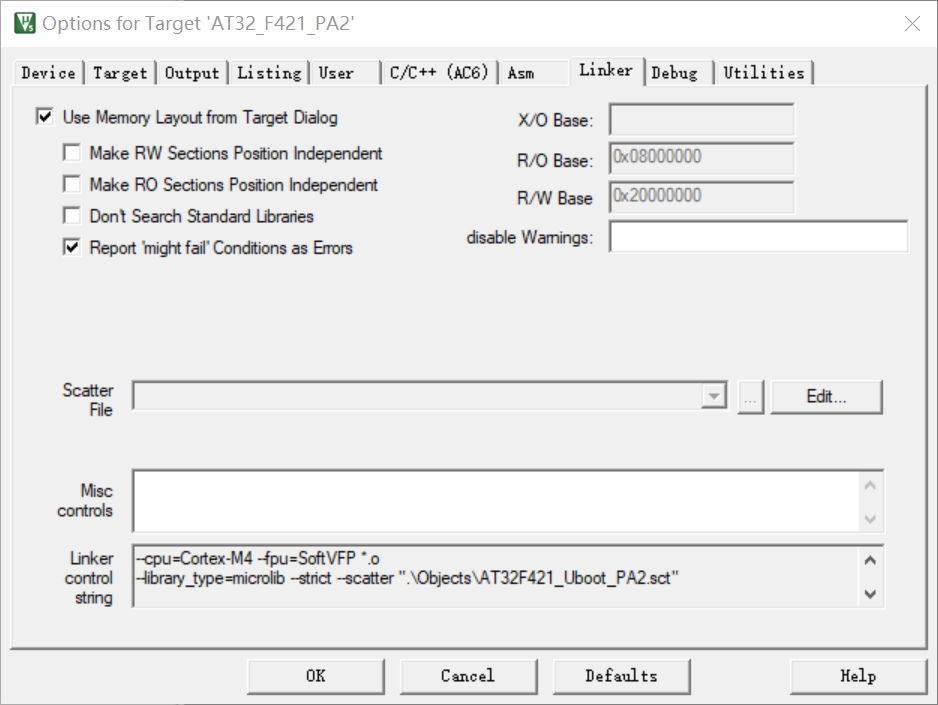Click OK to confirm options
The height and width of the screenshot is (705, 938).
(x=316, y=676)
